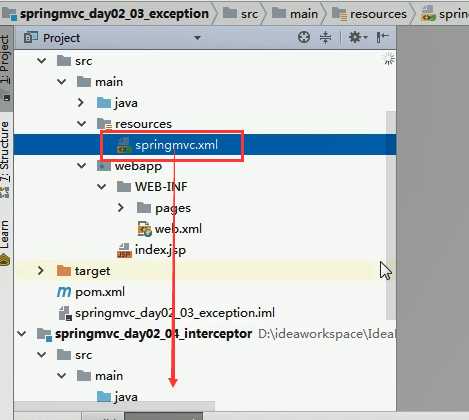Click the first blue java folder icon

(104, 103)
